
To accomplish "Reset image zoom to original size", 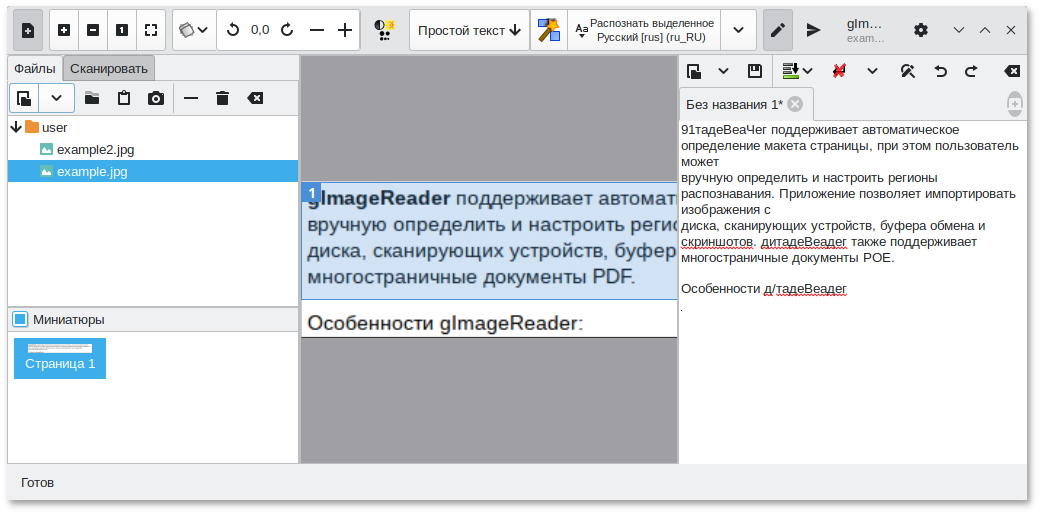I will [x=122, y=30].
